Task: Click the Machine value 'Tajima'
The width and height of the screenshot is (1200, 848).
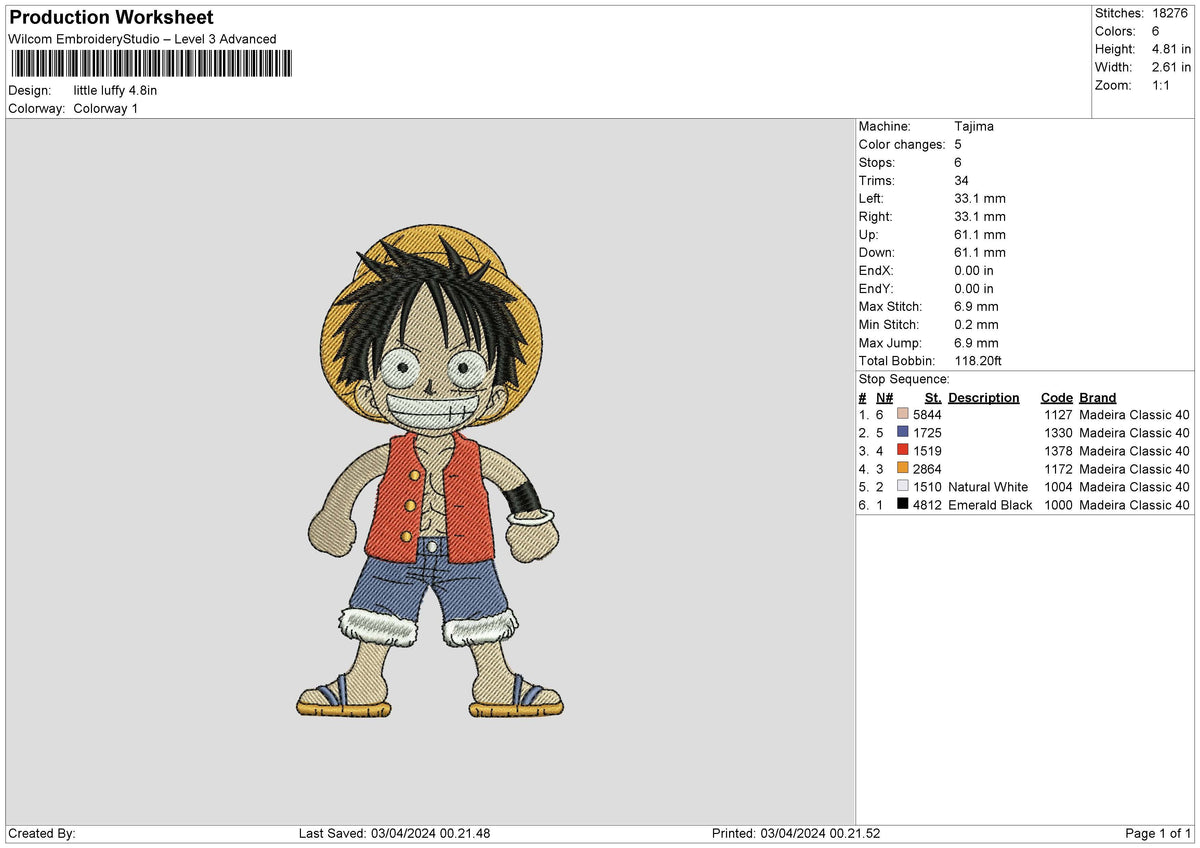Action: point(974,127)
